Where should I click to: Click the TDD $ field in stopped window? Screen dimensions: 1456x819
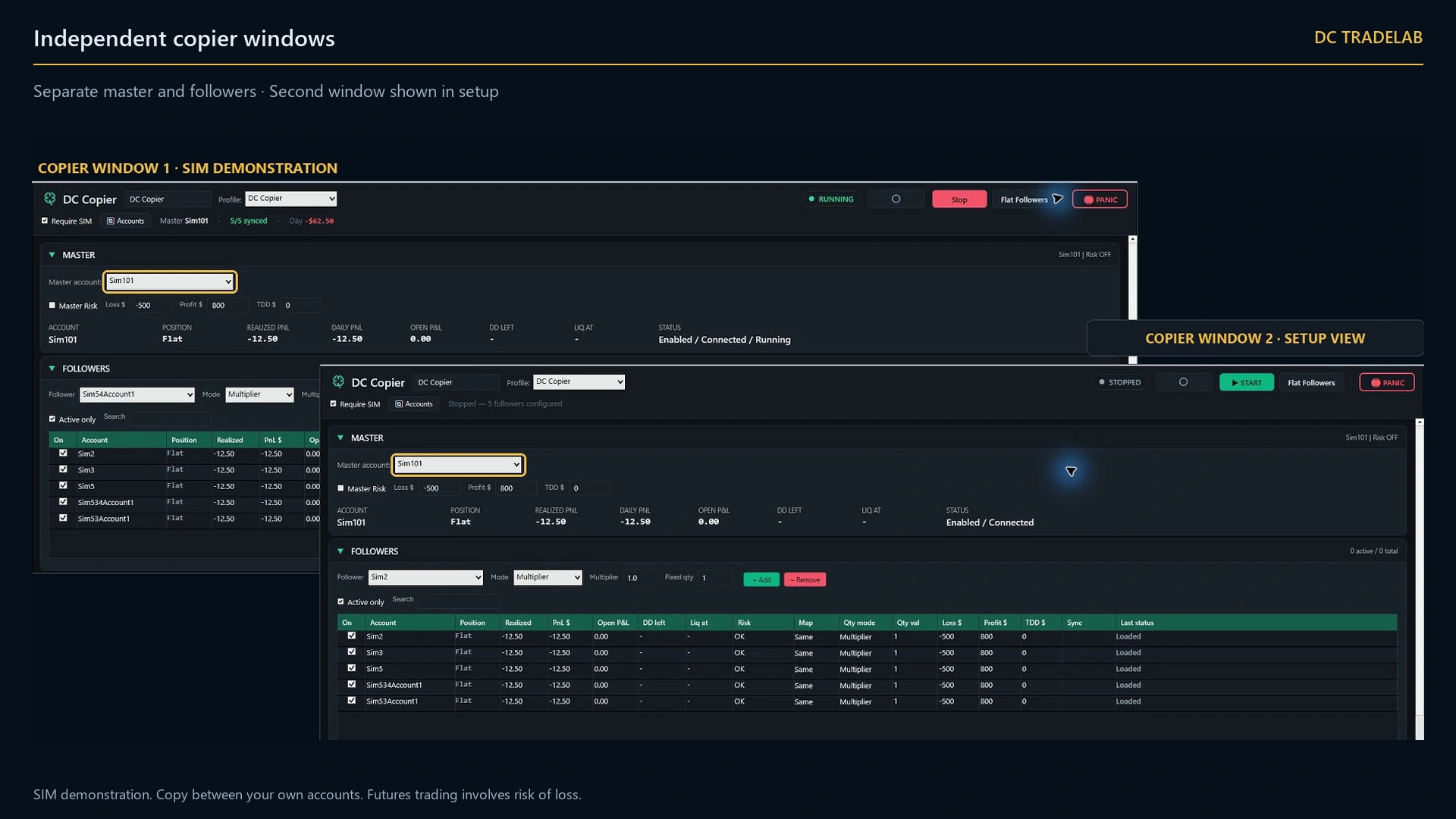(590, 488)
